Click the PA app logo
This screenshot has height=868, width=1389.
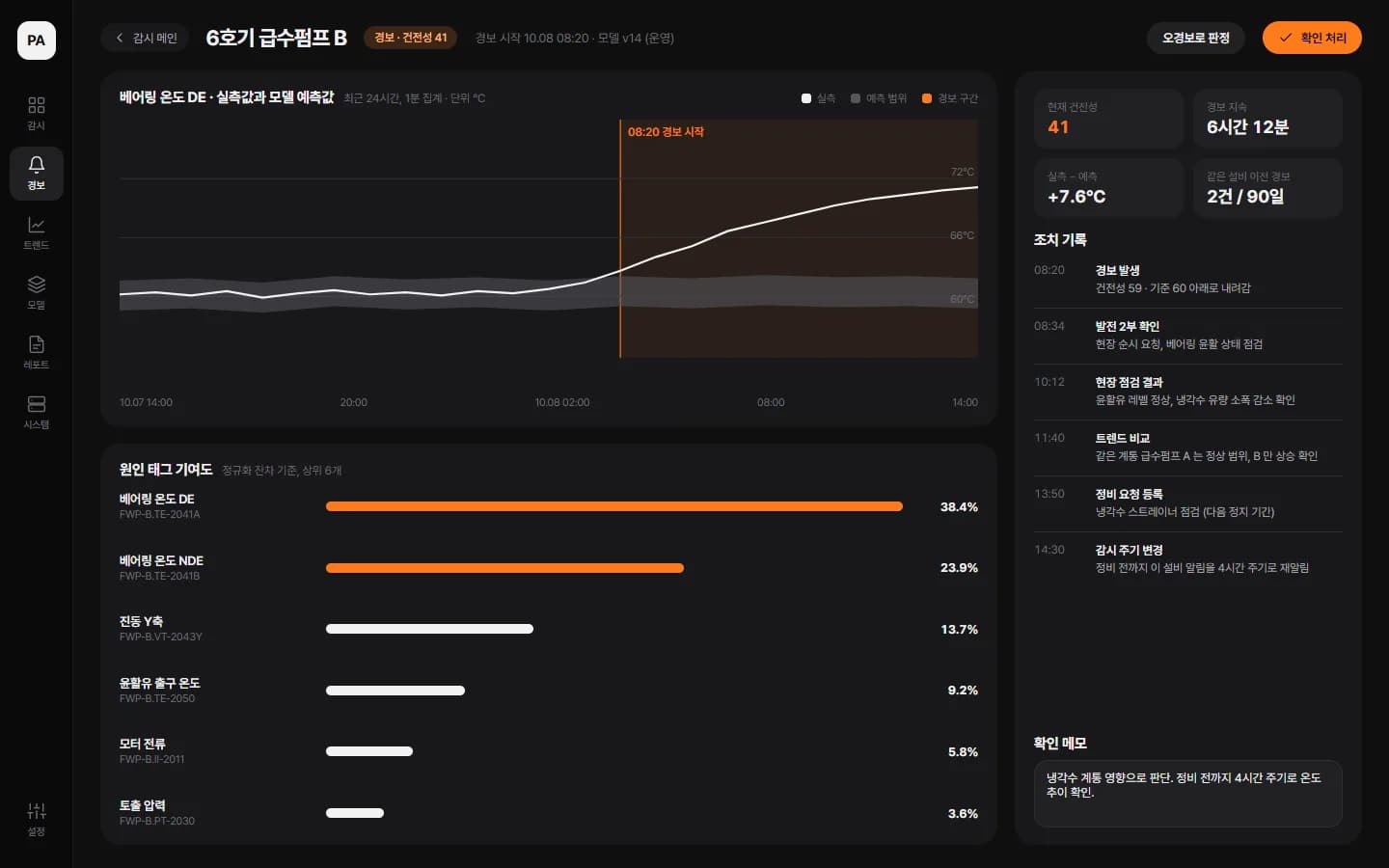click(36, 41)
